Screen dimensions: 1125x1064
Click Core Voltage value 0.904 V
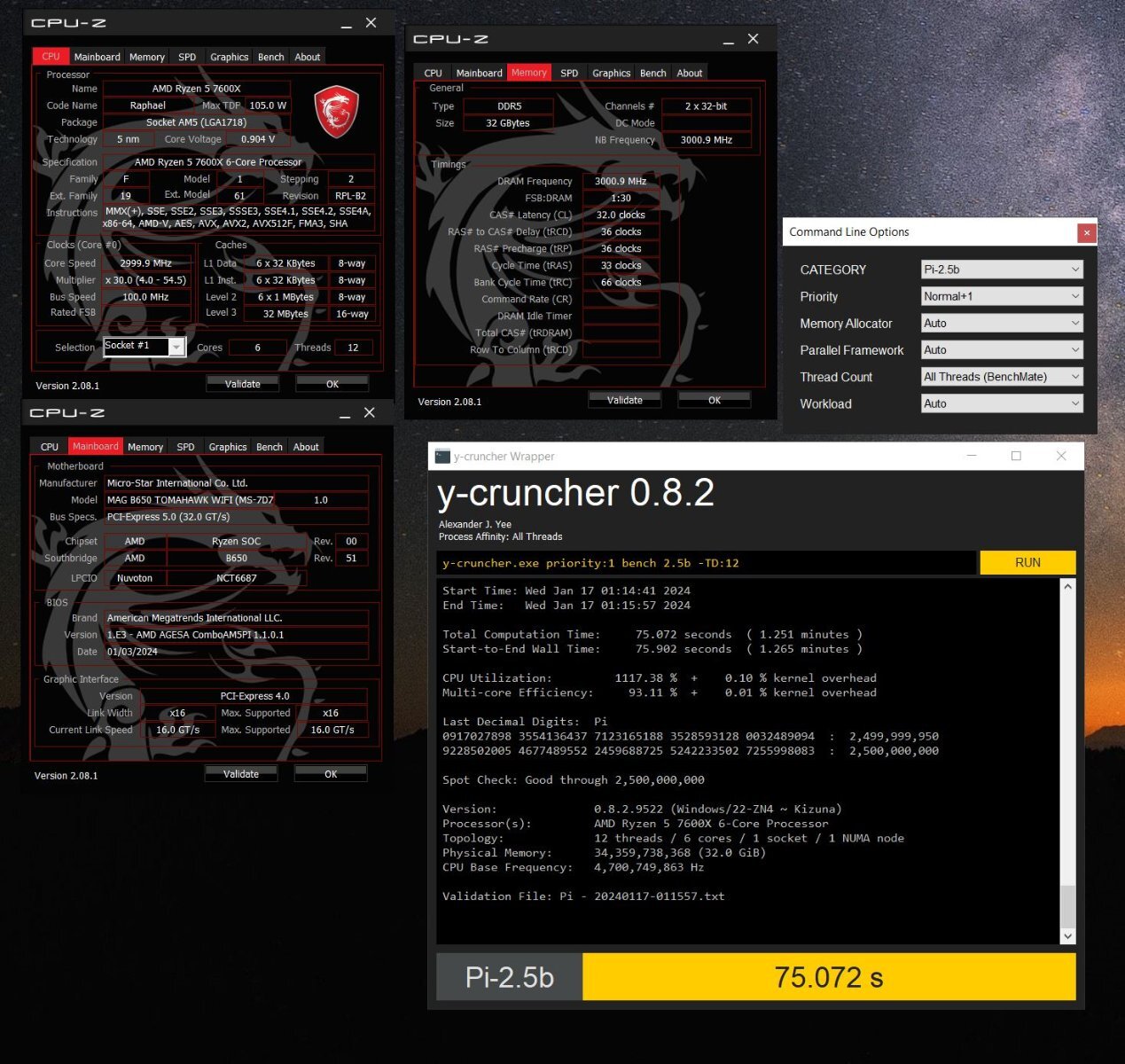[258, 139]
